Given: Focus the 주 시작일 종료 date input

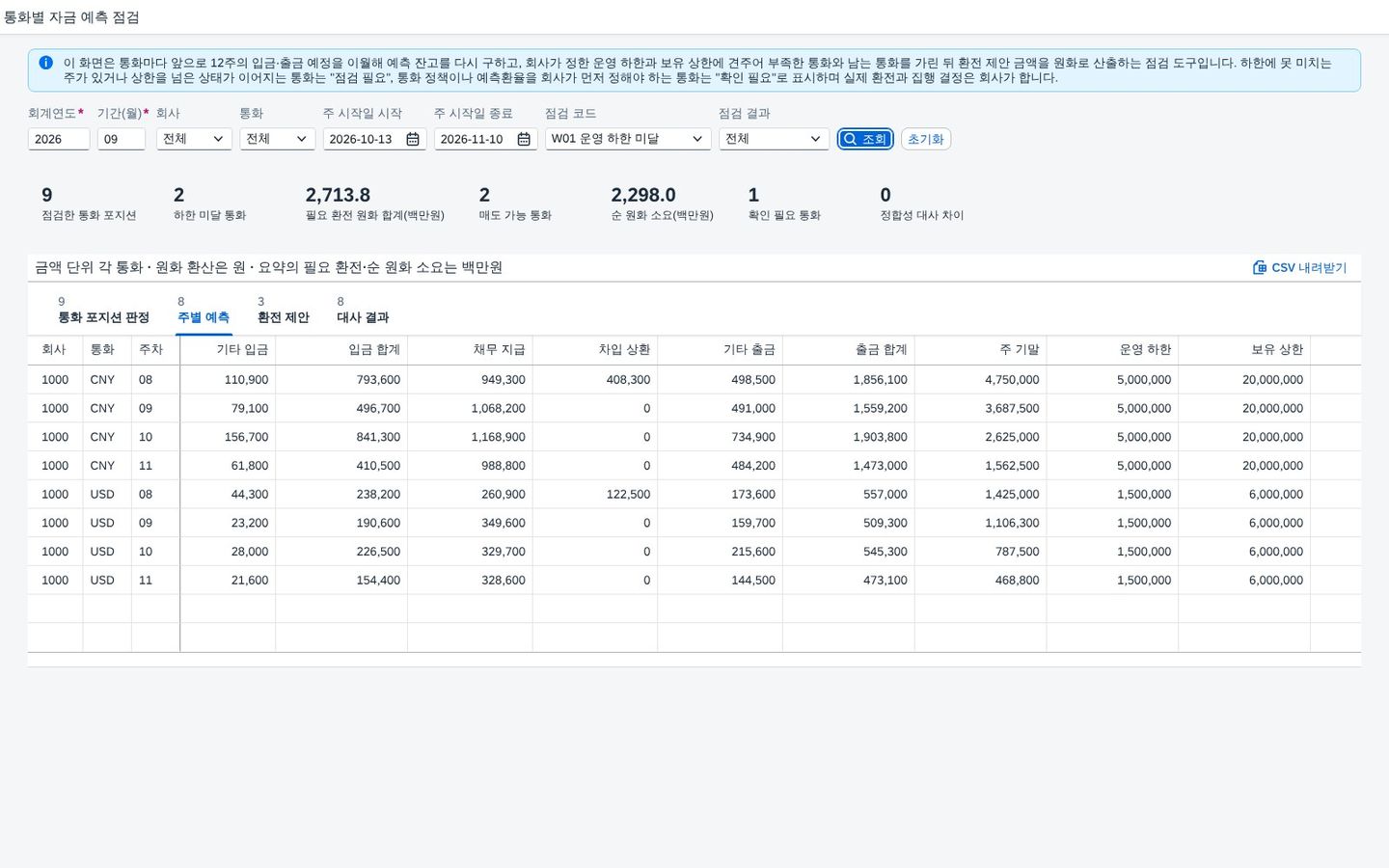Looking at the screenshot, I should point(474,139).
